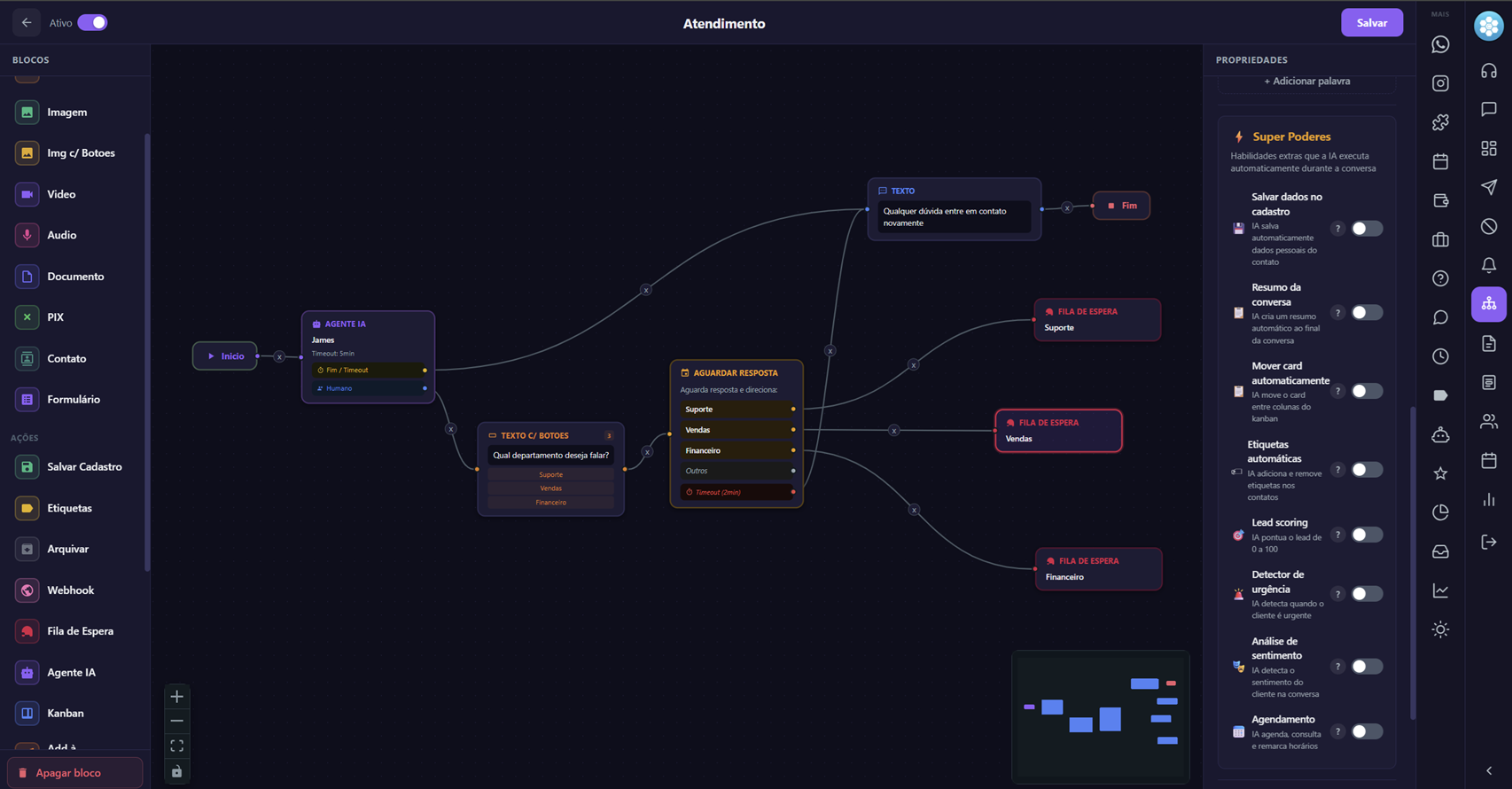
Task: Enable Lead scoring
Action: 1367,535
